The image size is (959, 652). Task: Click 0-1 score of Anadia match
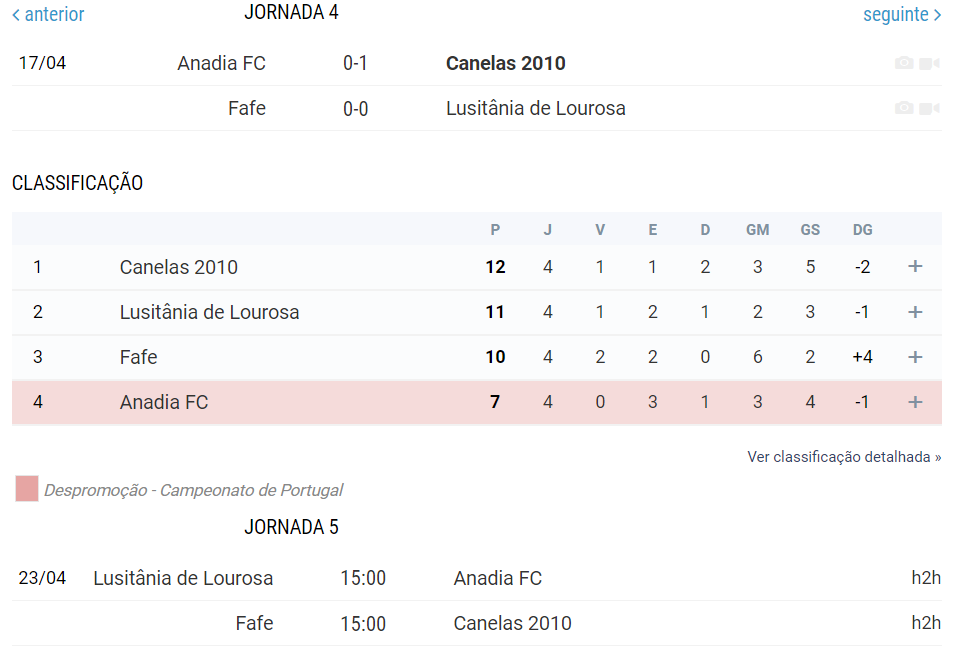click(x=355, y=63)
